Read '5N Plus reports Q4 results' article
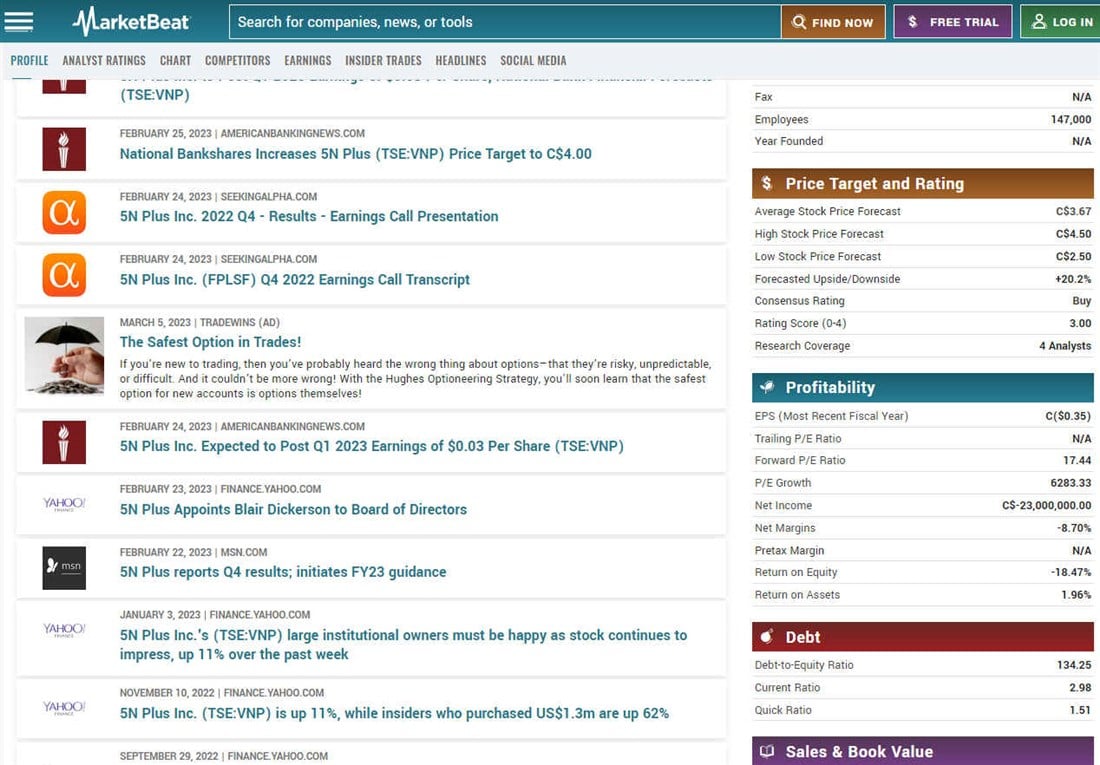This screenshot has width=1100, height=765. [x=283, y=572]
